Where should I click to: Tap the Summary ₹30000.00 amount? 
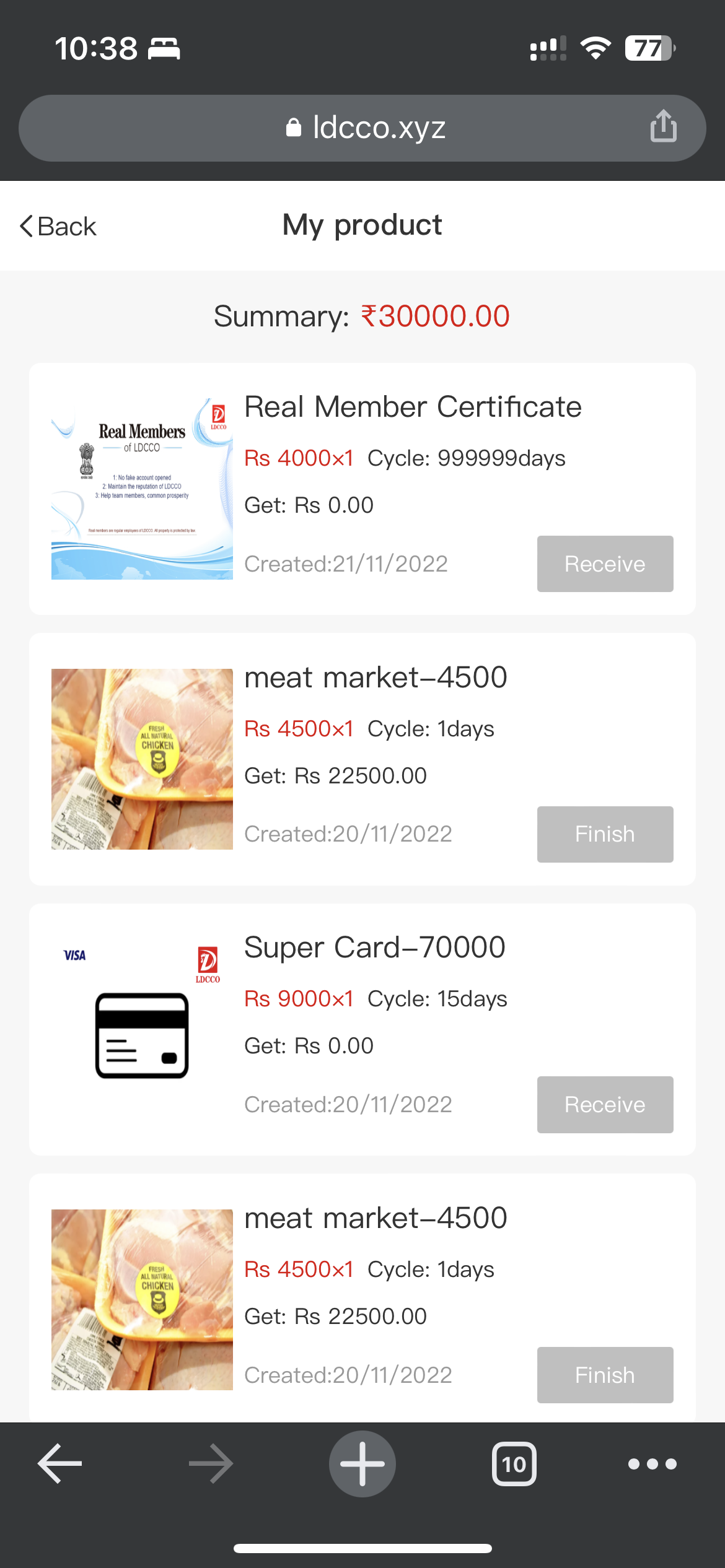pos(435,316)
